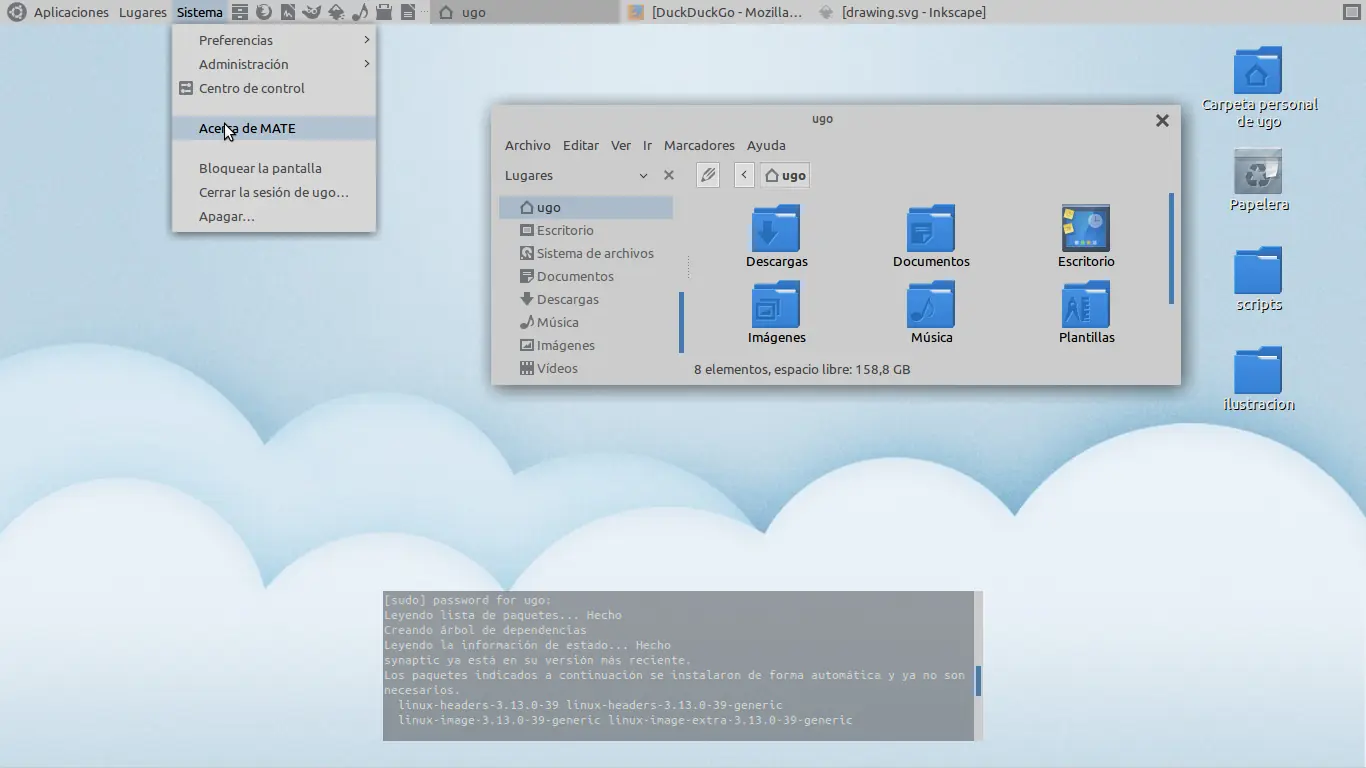Viewport: 1366px width, 768px height.
Task: Click the terminal line "Creando árbol de dependencias"
Action: click(485, 630)
